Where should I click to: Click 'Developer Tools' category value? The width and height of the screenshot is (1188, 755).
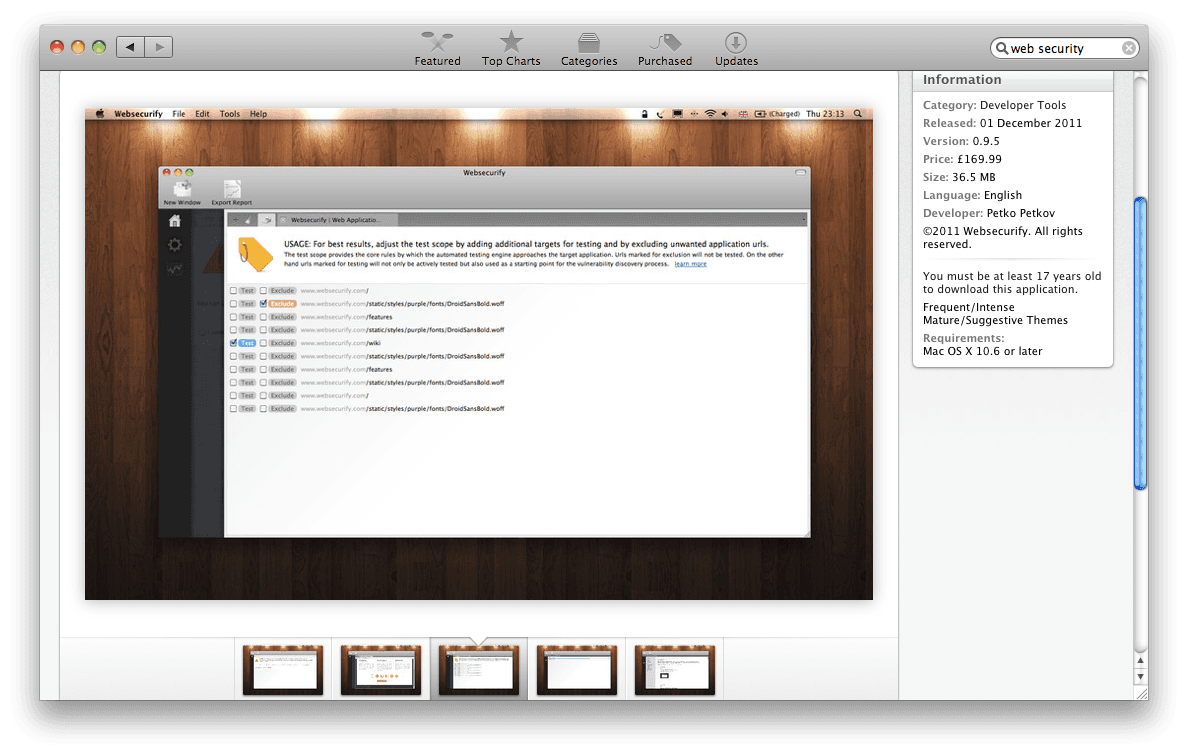[x=1023, y=105]
